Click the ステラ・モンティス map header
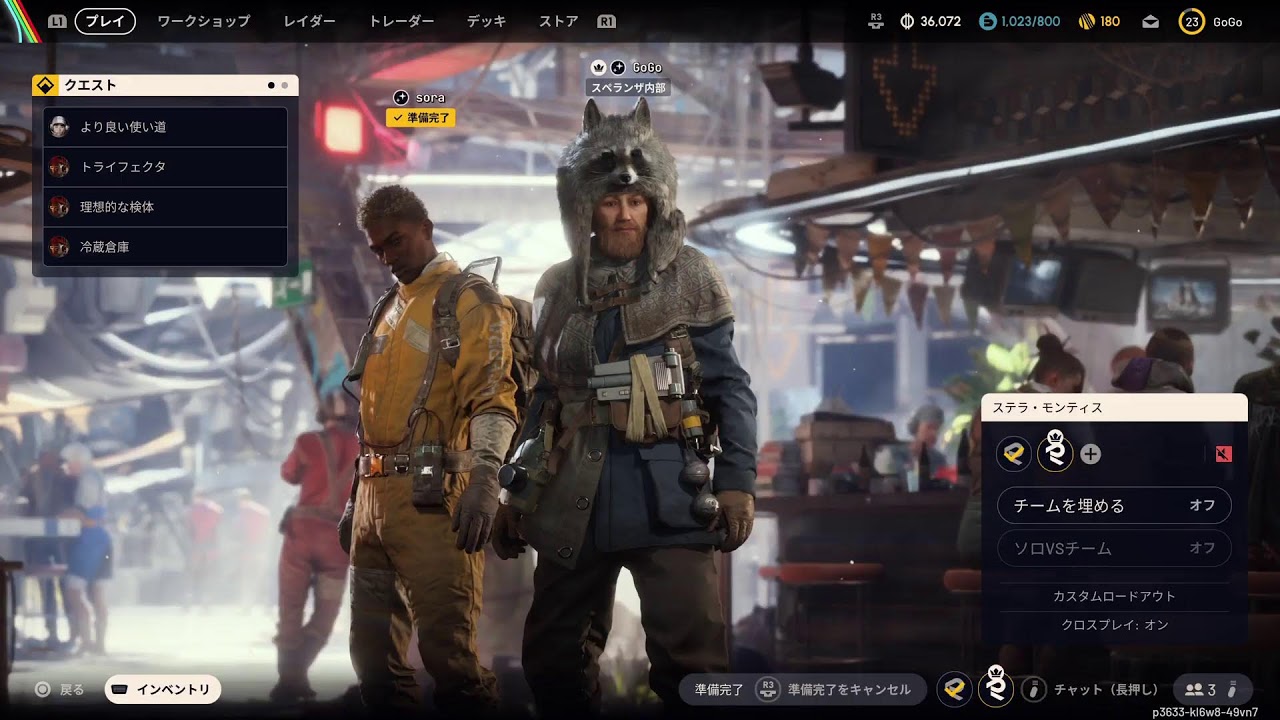 point(1114,408)
